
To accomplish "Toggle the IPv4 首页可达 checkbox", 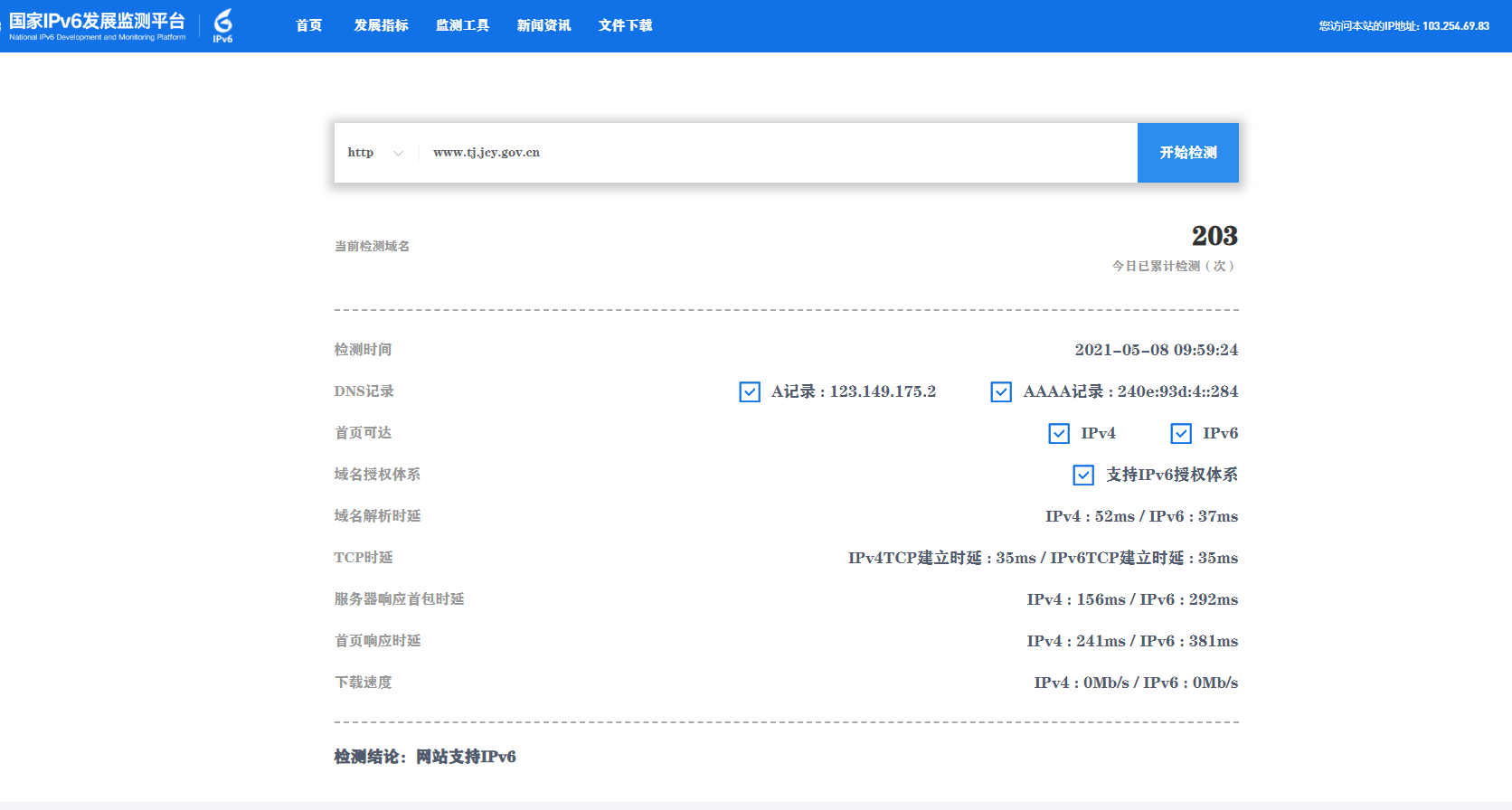I will [x=1059, y=433].
